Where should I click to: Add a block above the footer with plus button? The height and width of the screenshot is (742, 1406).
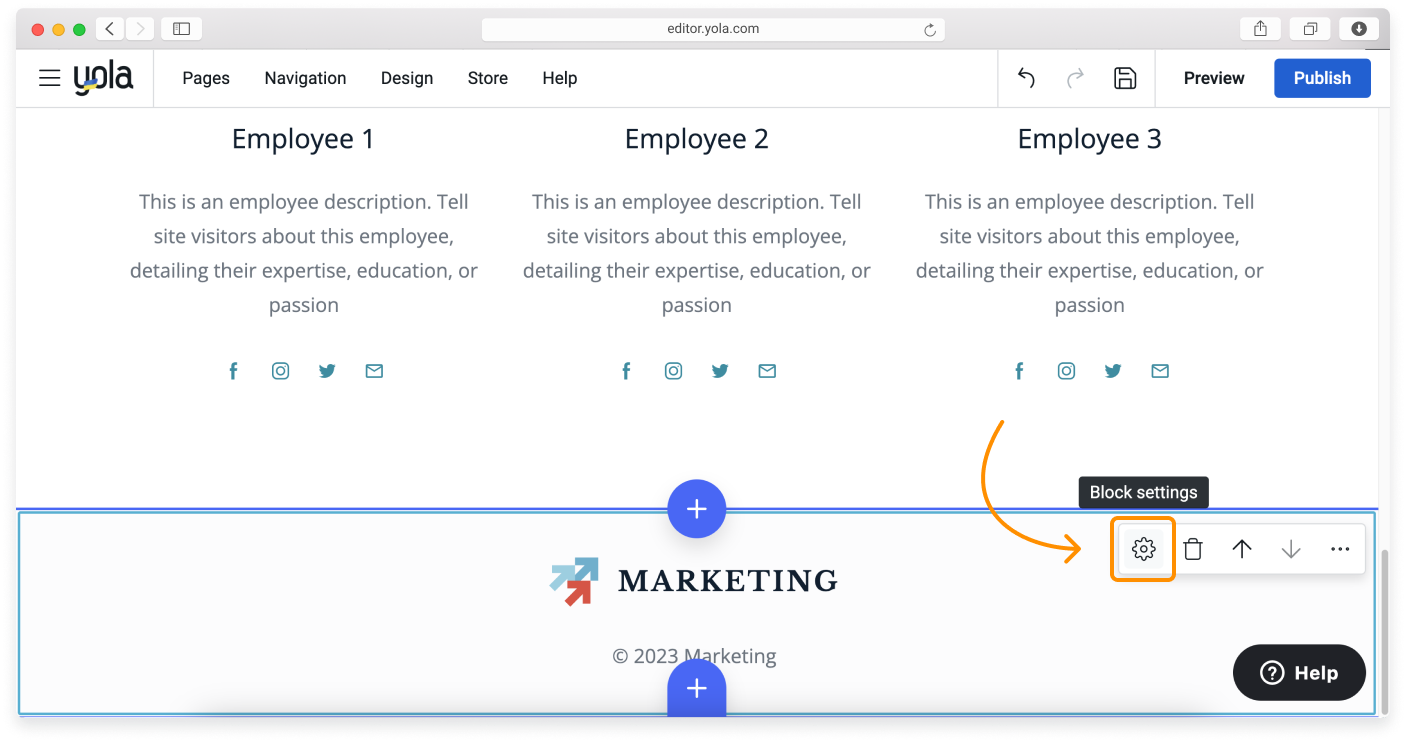tap(697, 509)
